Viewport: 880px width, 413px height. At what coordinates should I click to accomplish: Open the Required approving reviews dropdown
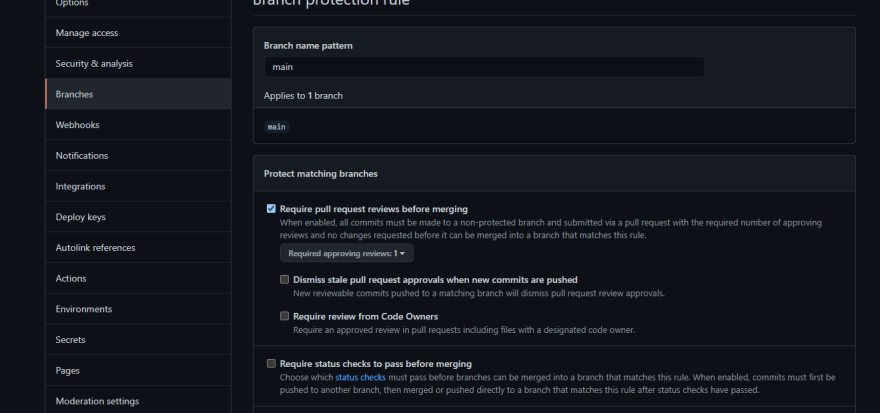coord(347,253)
